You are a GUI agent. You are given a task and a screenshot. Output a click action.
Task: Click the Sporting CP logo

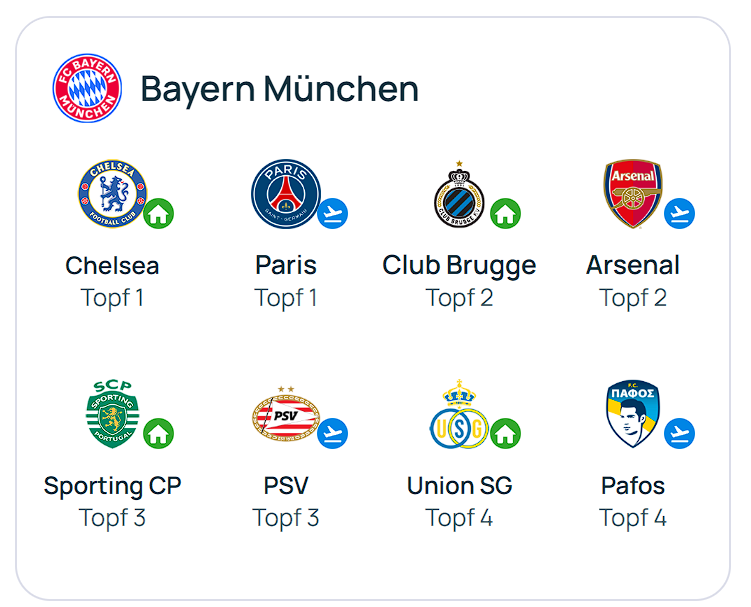(112, 414)
